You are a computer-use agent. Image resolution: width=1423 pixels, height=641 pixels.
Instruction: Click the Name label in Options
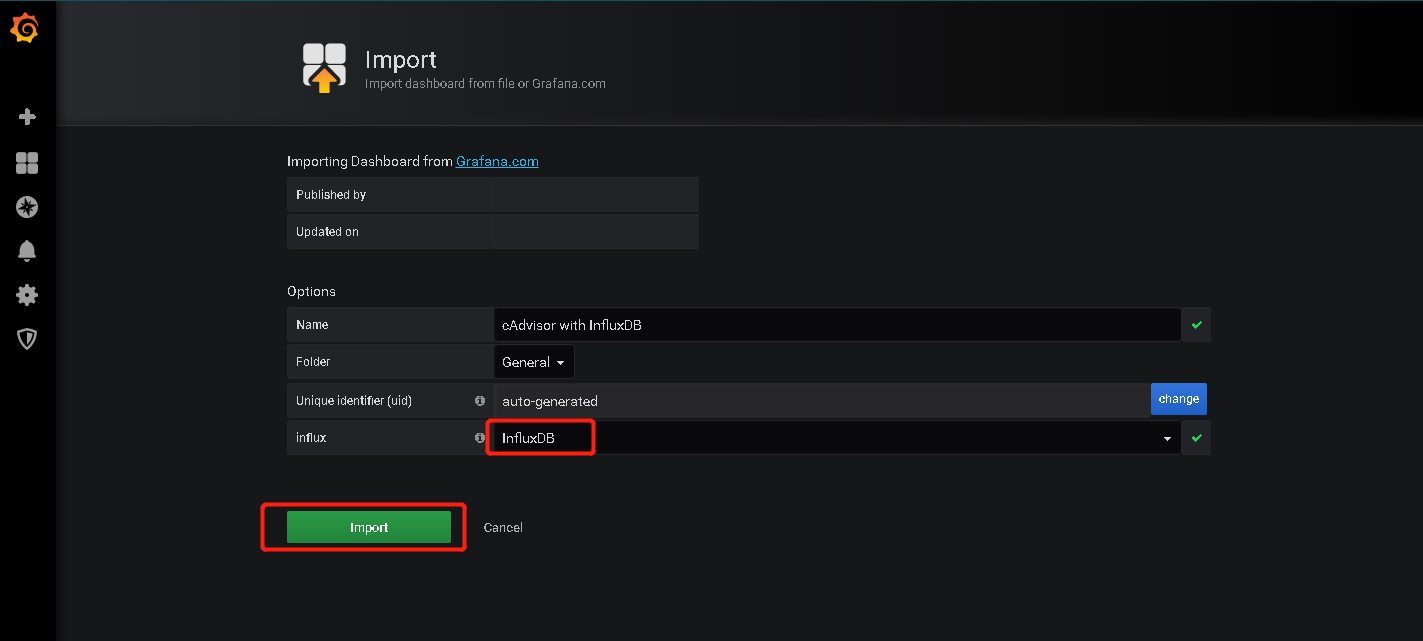pos(312,325)
